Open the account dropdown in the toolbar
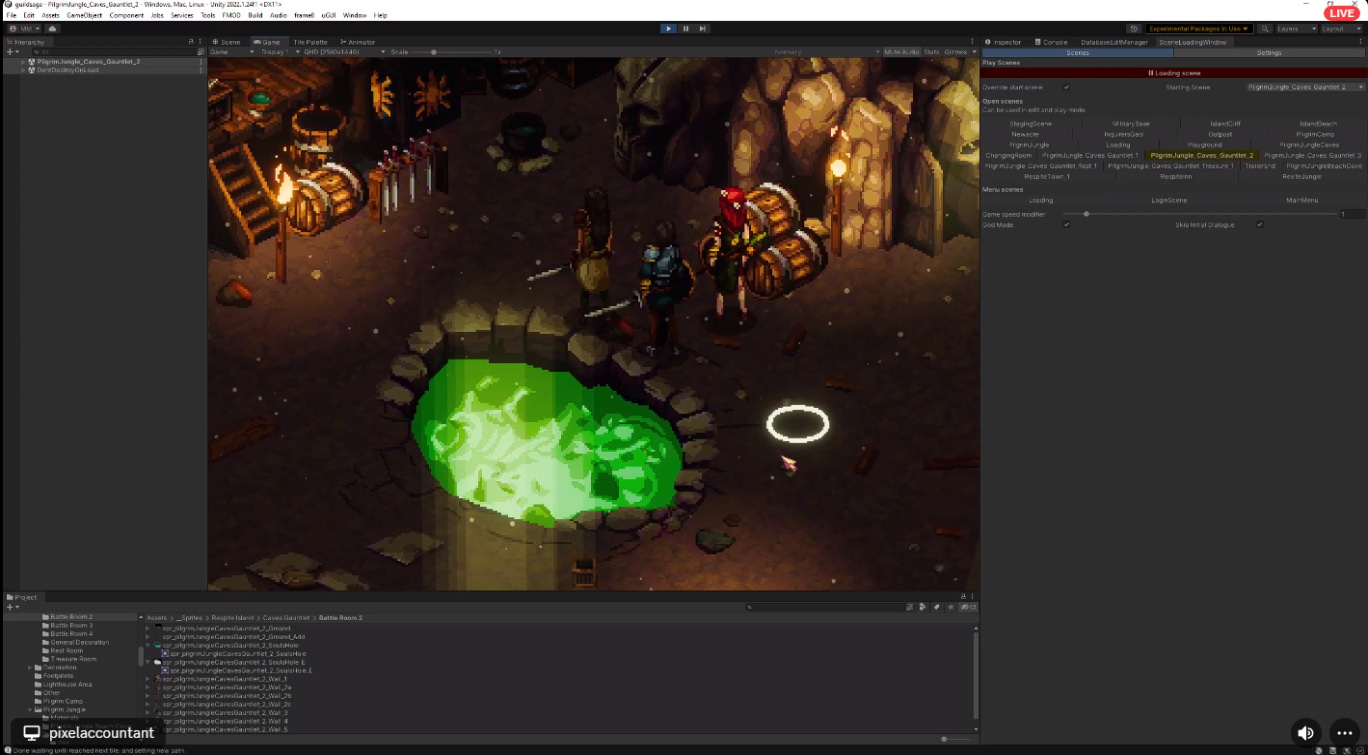The image size is (1368, 755). tap(25, 28)
